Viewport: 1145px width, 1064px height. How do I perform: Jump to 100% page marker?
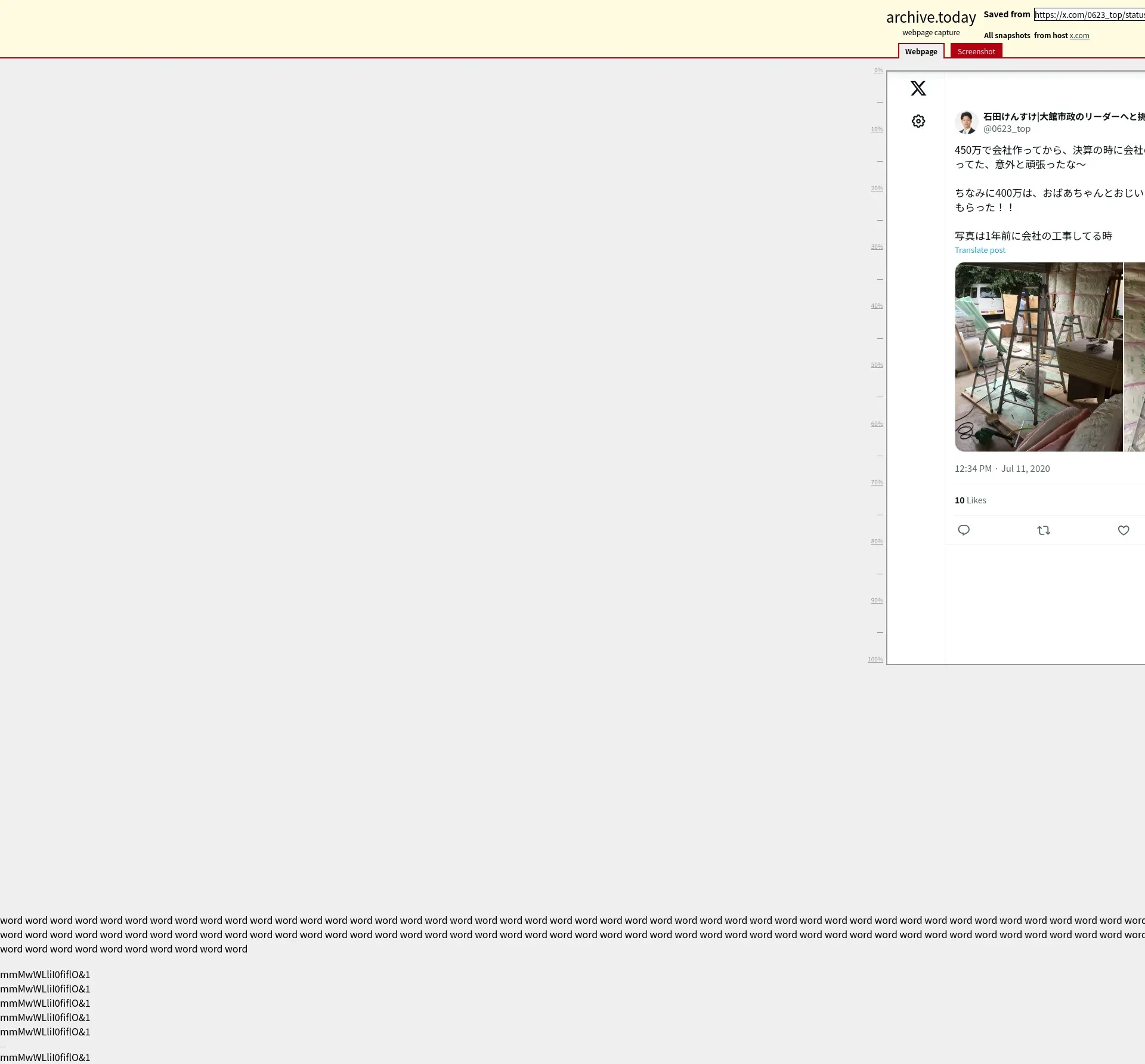coord(875,660)
